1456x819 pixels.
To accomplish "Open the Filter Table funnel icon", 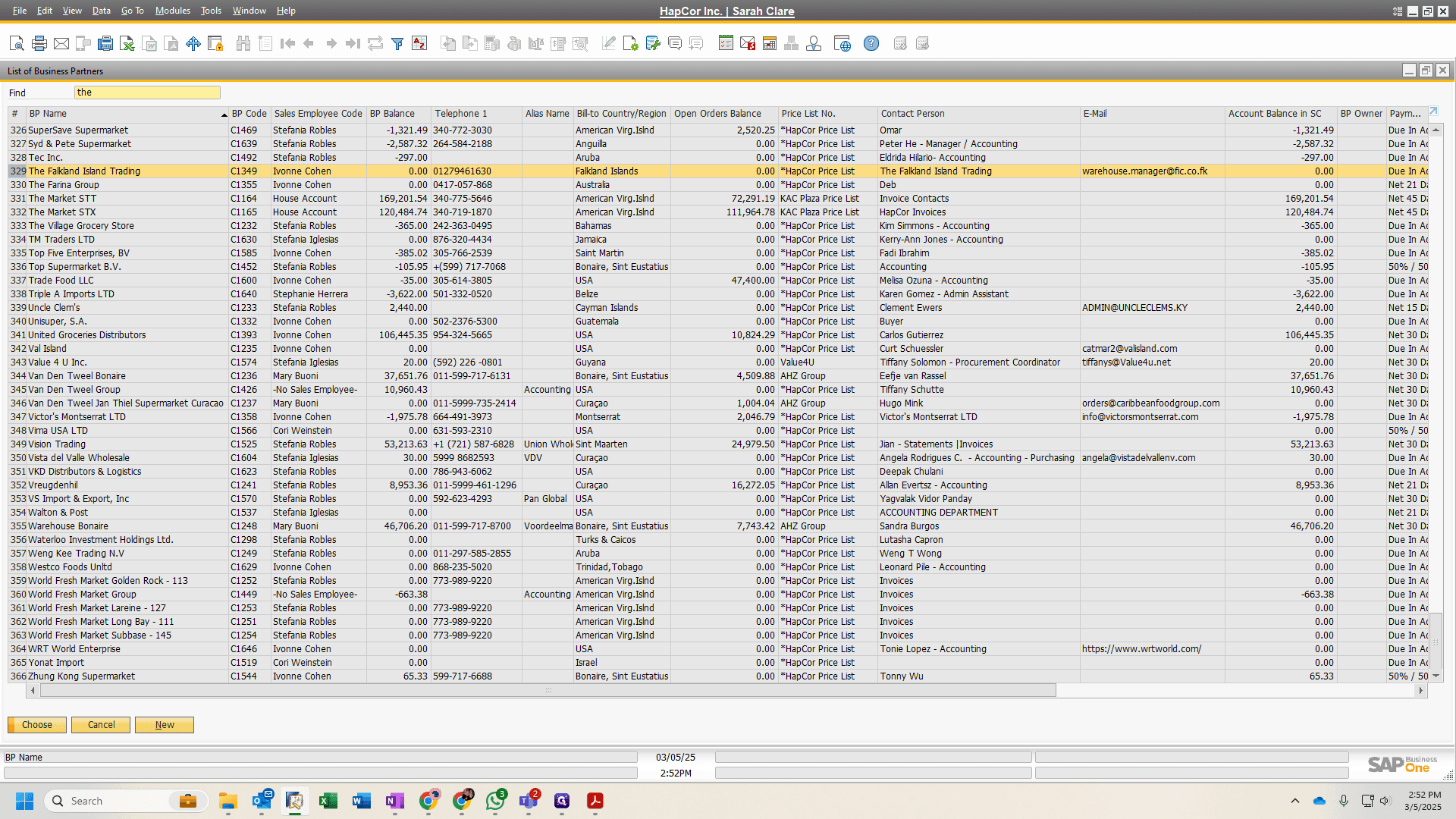I will tap(397, 43).
